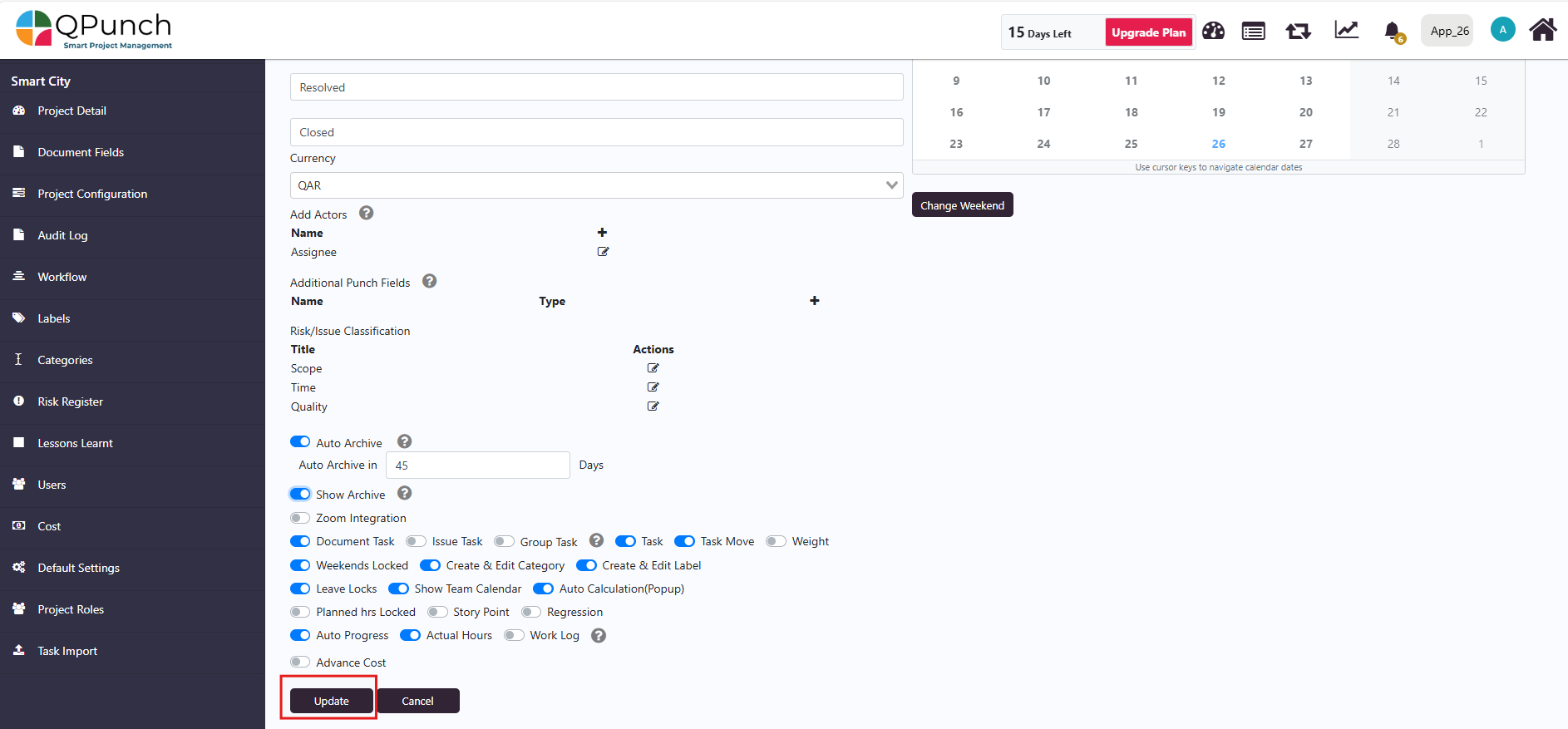Open Lessons Learnt in sidebar
Image resolution: width=1568 pixels, height=729 pixels.
(x=75, y=443)
